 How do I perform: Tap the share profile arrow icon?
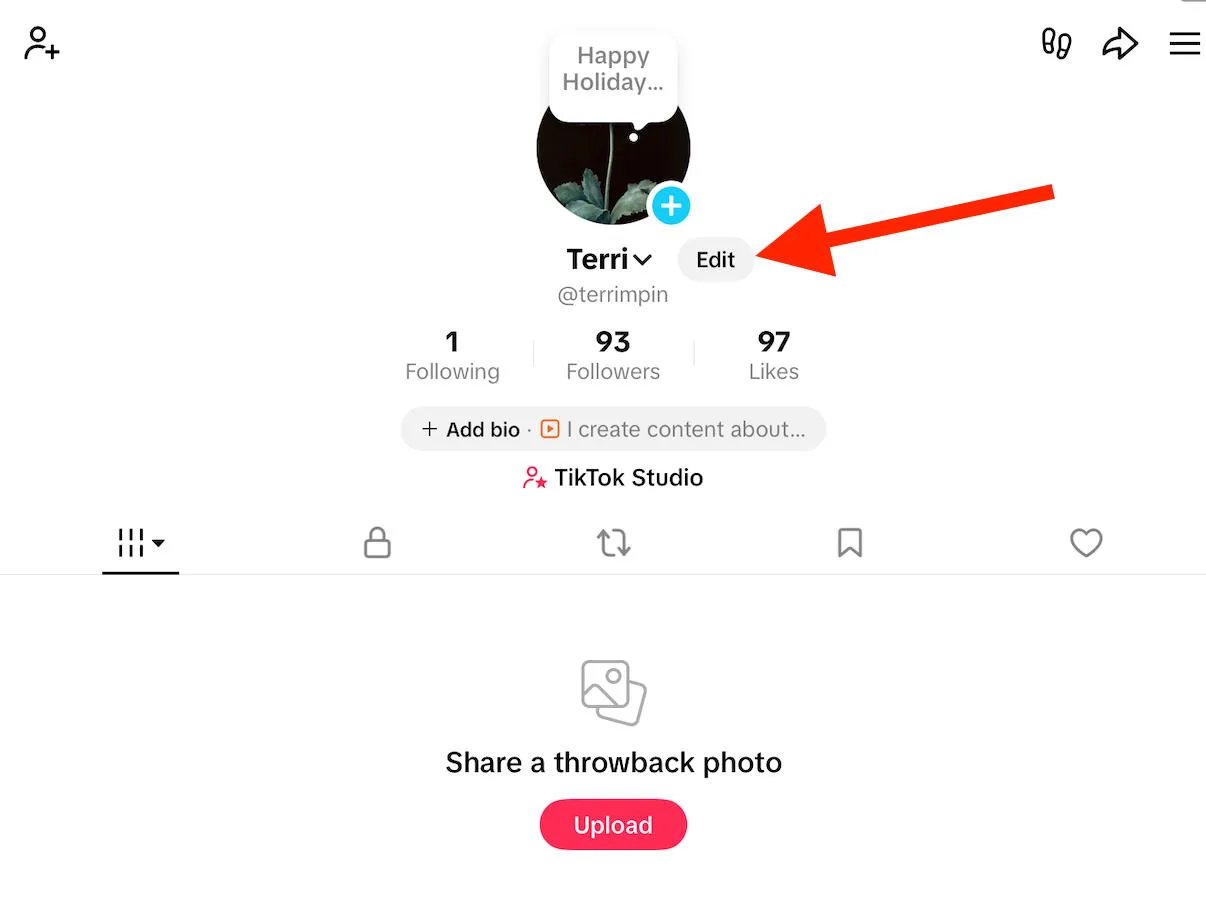pos(1120,44)
